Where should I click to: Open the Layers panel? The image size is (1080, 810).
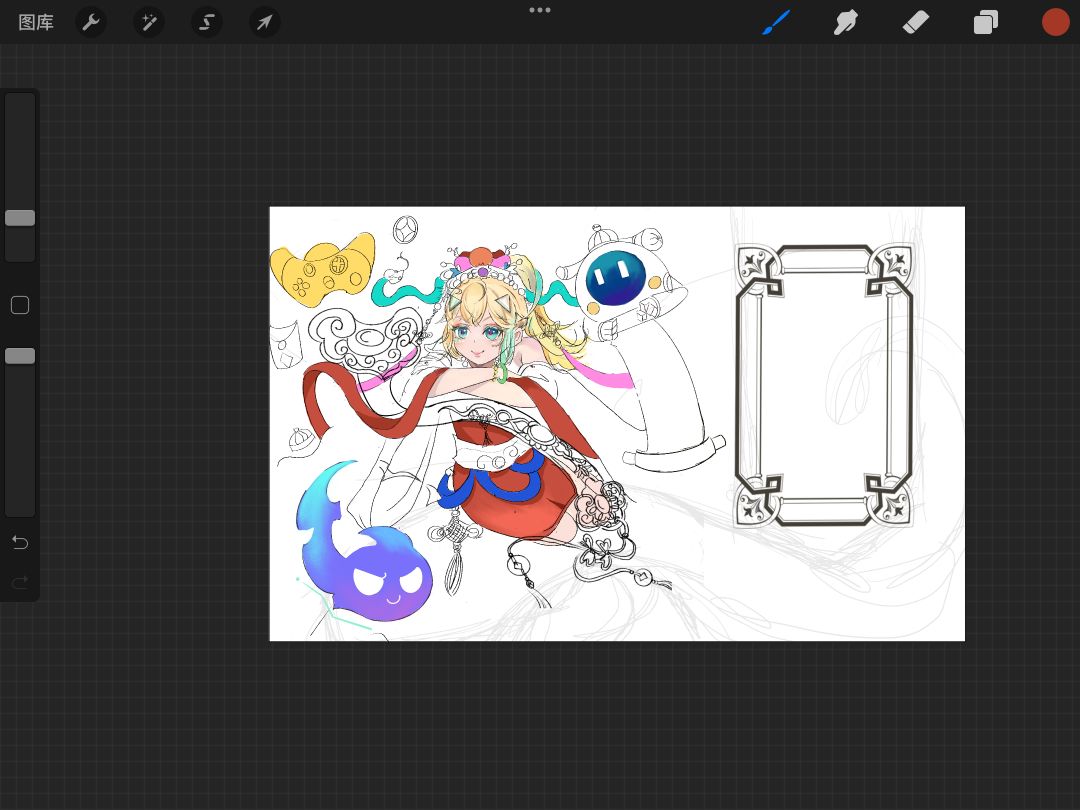(986, 22)
